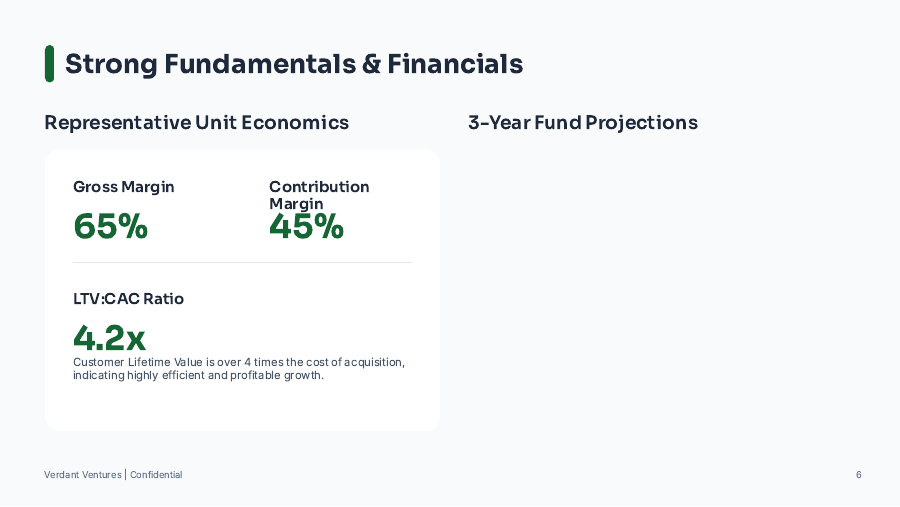Click the empty bottom area of the white card

coord(242,408)
